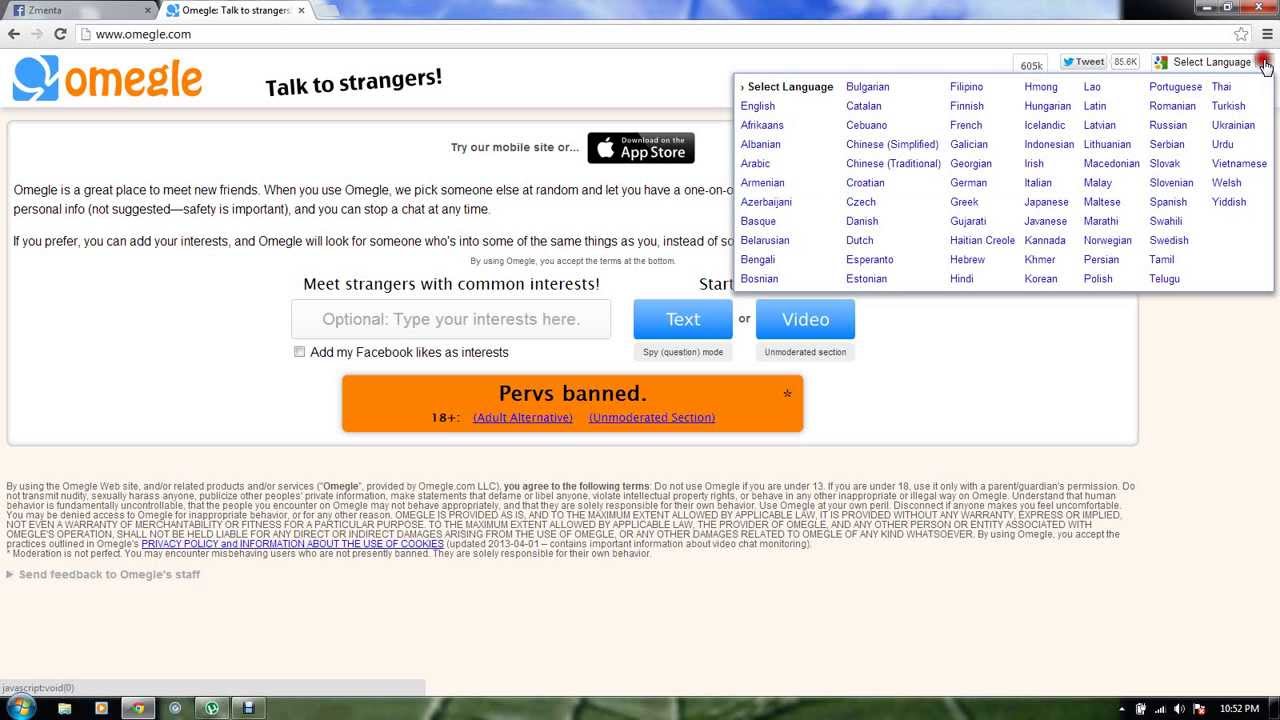1280x720 pixels.
Task: Choose Filipino language
Action: 966,87
